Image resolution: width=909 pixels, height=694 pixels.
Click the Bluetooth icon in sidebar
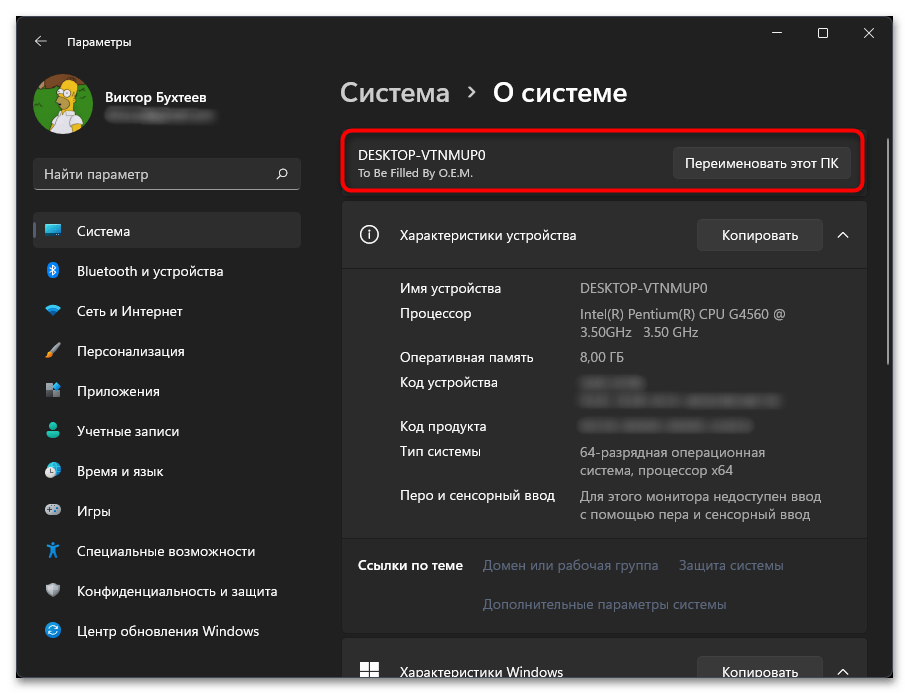coord(53,271)
